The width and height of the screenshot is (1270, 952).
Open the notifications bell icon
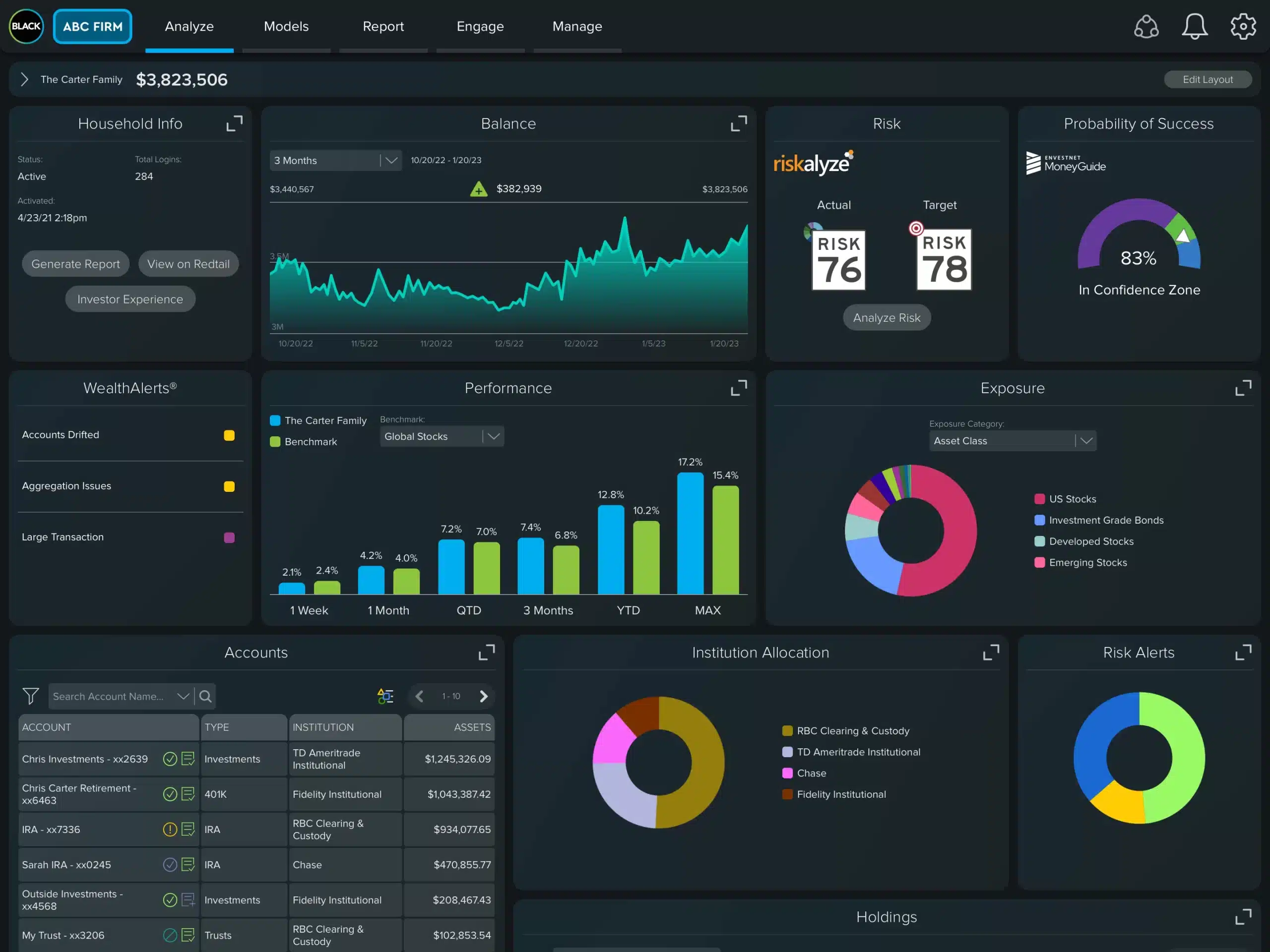(x=1194, y=26)
